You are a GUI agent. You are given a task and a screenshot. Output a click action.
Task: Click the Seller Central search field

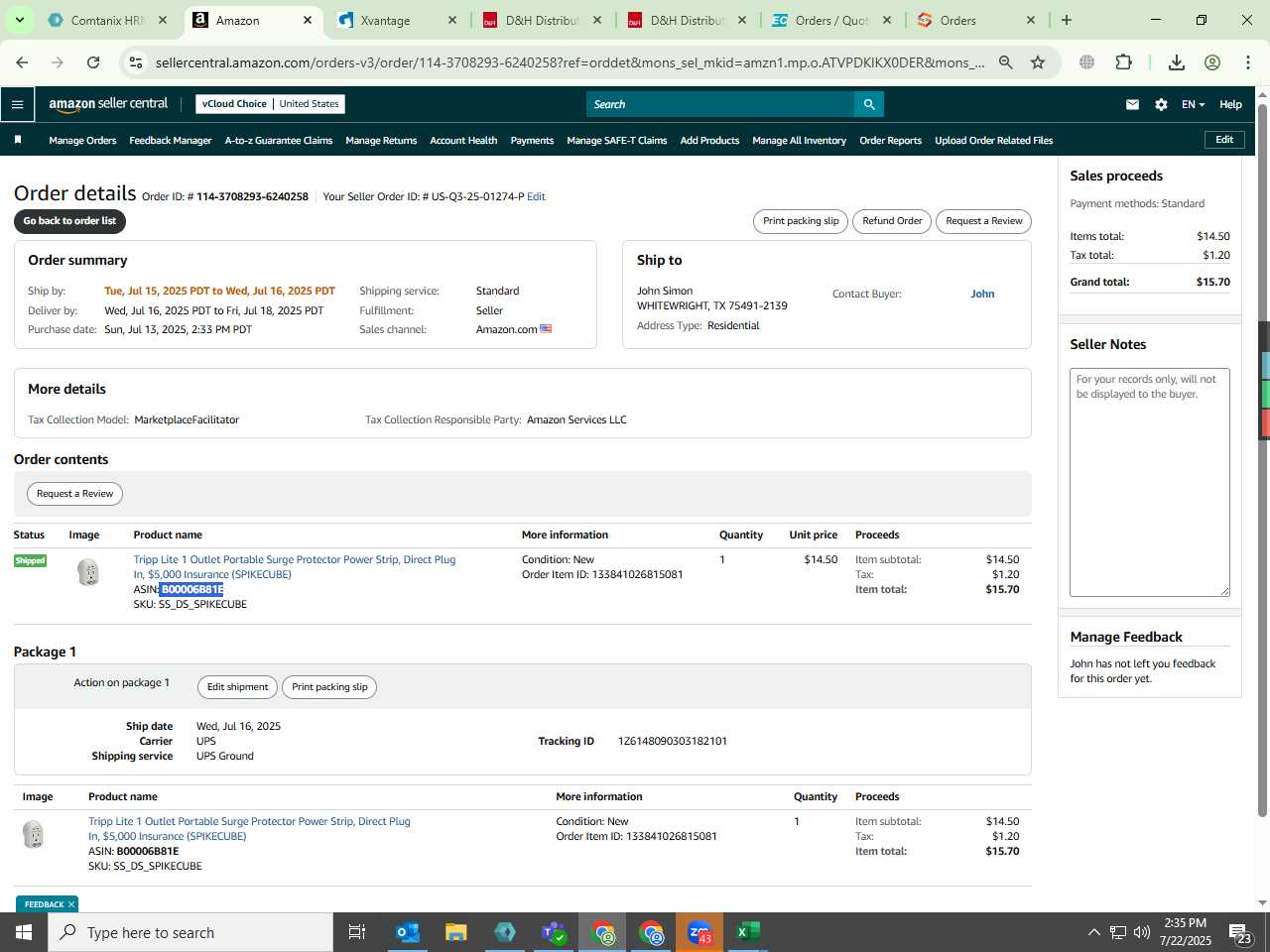[720, 104]
